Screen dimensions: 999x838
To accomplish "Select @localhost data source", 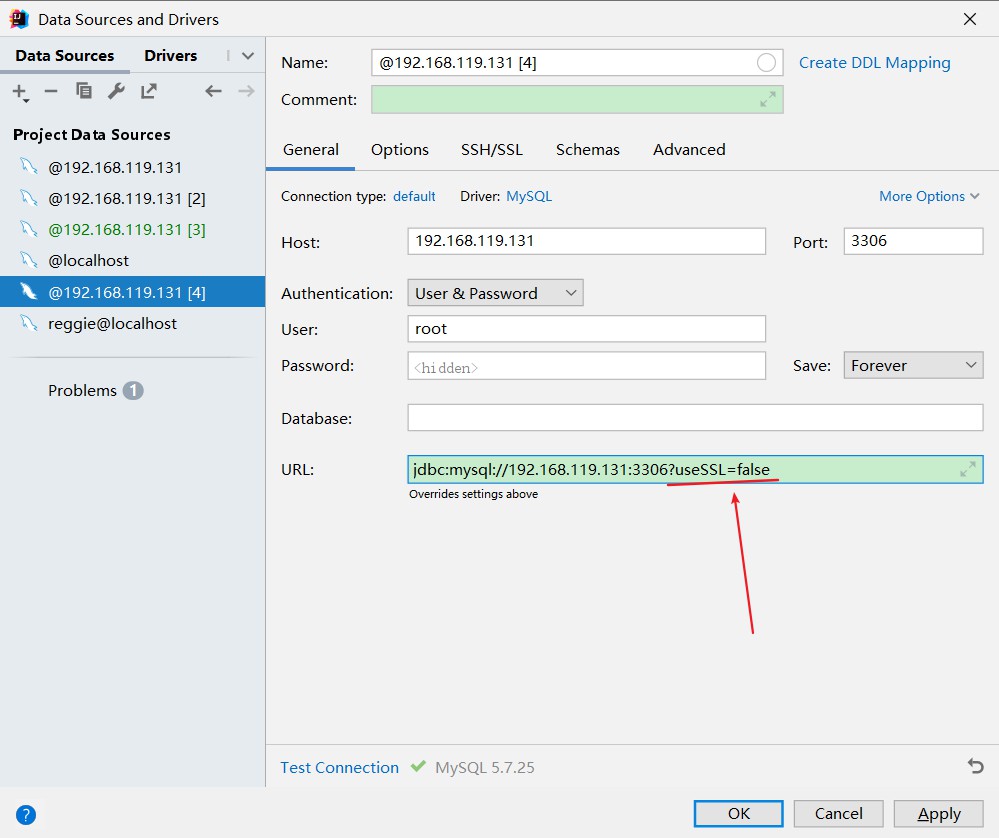I will [x=133, y=260].
